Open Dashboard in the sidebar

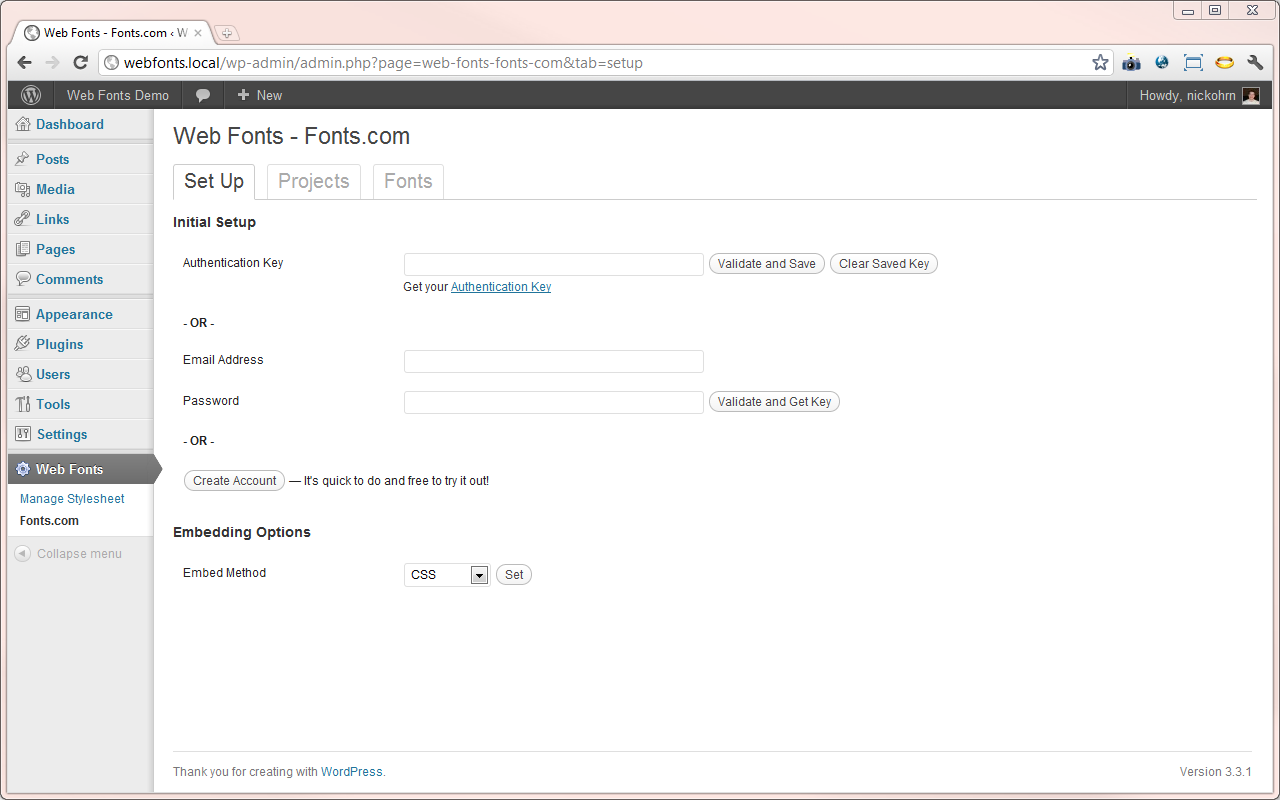(70, 124)
